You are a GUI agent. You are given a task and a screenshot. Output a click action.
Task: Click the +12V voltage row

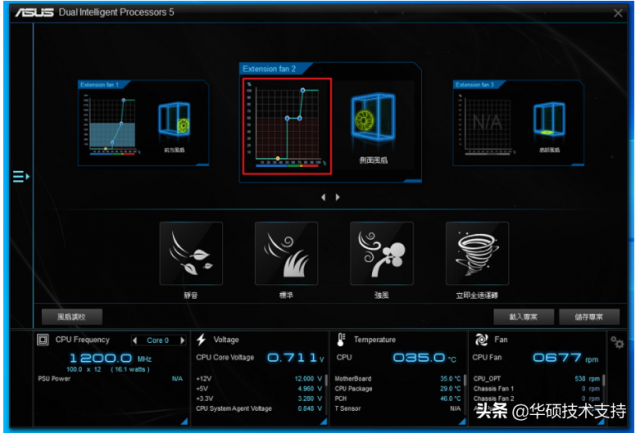click(x=259, y=379)
